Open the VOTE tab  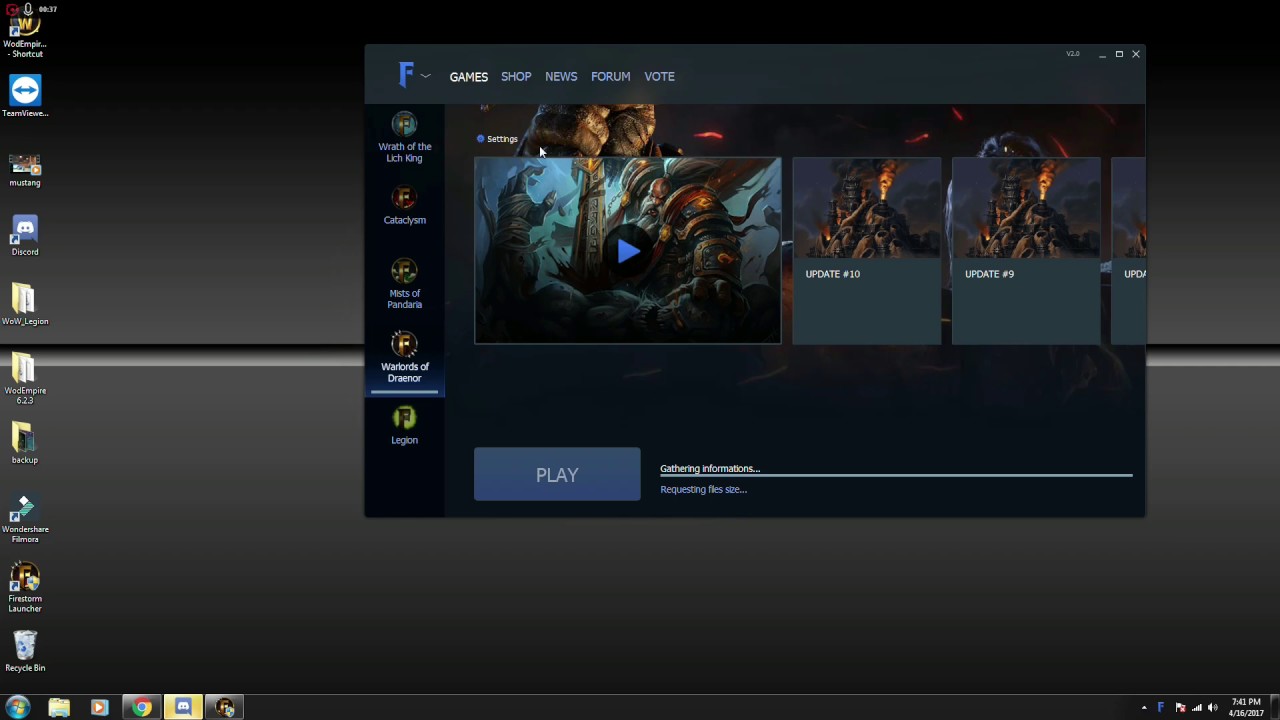659,77
